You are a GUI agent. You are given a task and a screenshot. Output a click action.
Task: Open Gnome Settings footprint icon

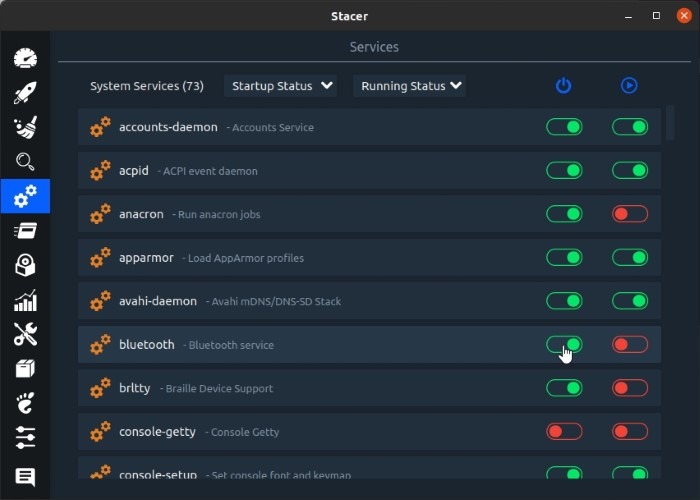click(x=25, y=403)
